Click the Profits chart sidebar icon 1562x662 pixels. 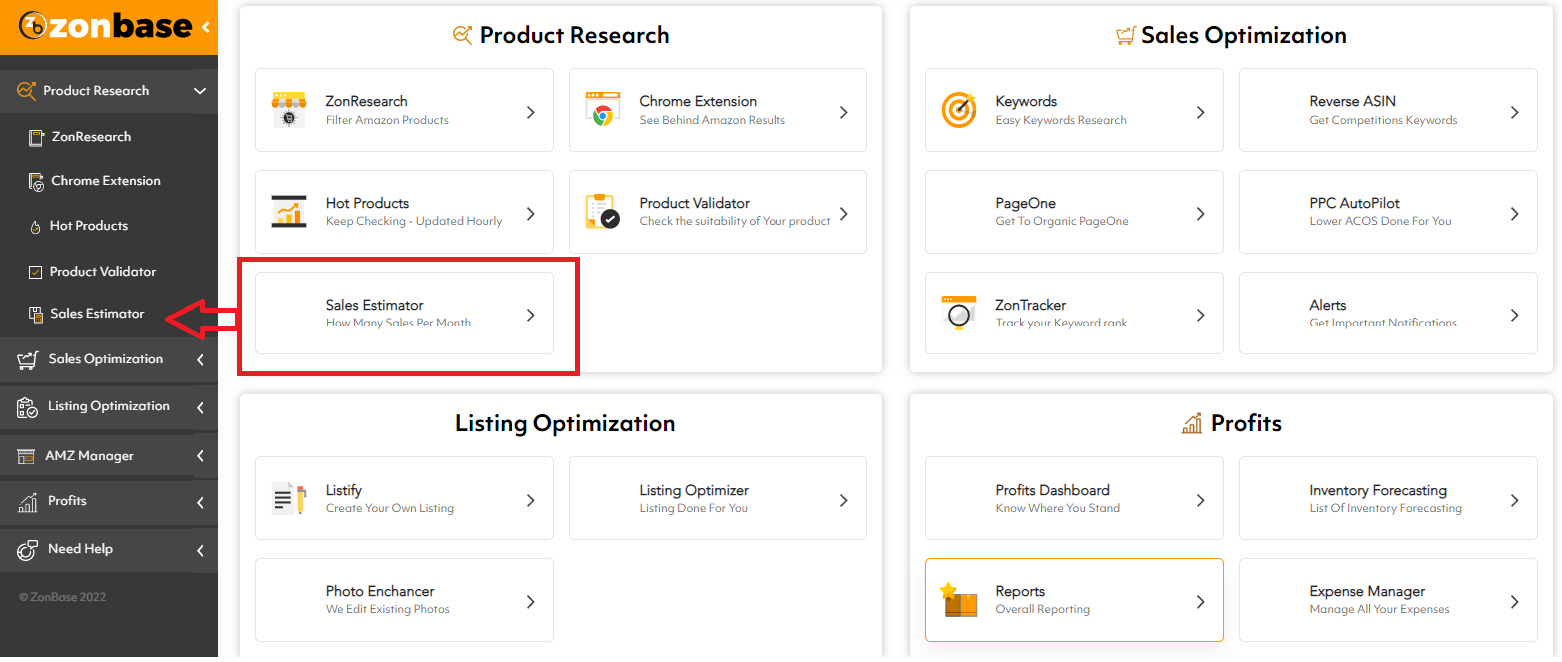28,502
